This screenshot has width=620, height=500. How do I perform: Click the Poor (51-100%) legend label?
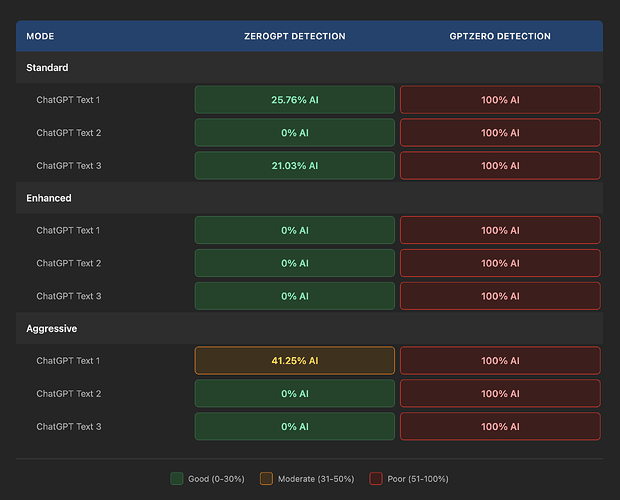click(x=418, y=479)
